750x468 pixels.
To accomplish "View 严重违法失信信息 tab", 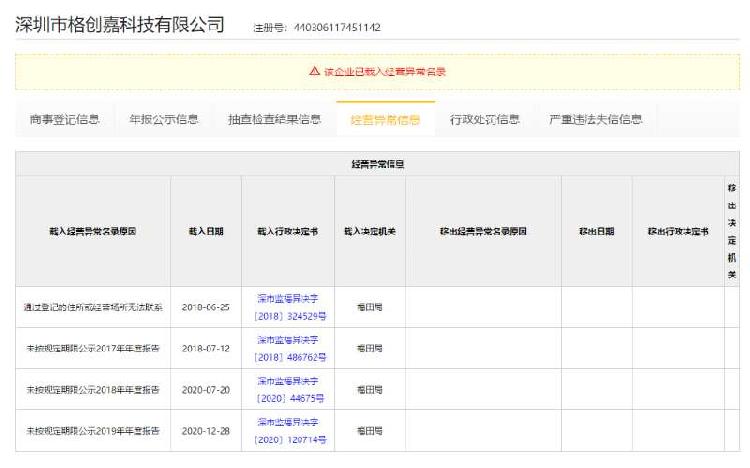I will 596,119.
